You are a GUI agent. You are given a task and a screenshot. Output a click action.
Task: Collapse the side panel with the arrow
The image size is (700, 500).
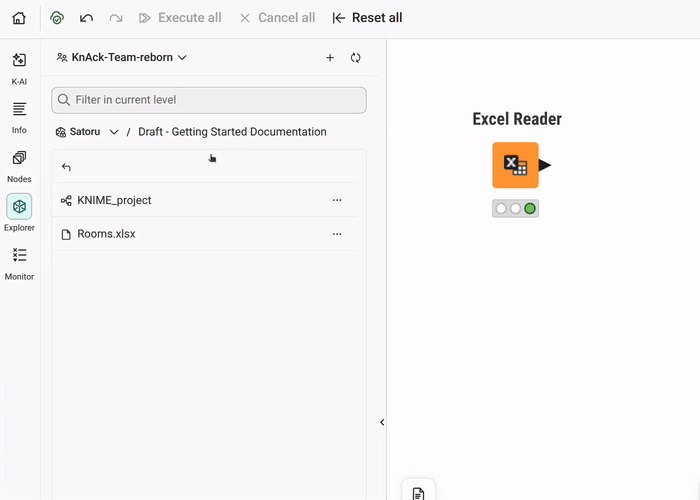point(382,422)
